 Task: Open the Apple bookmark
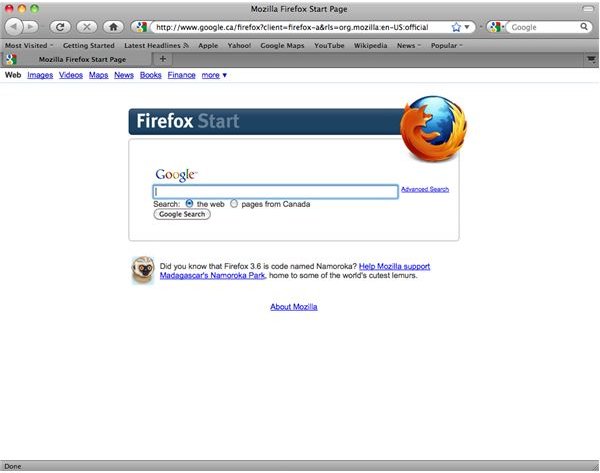tap(208, 45)
